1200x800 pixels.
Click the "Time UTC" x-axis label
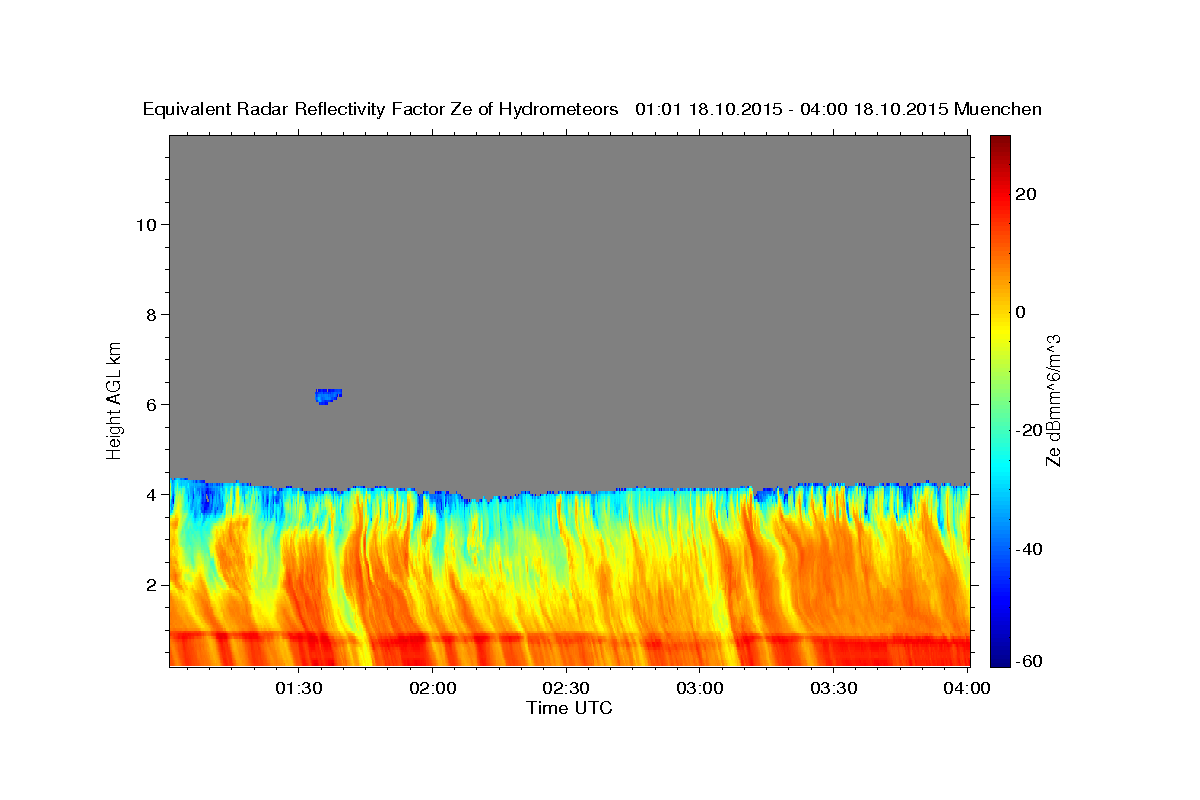coord(569,708)
